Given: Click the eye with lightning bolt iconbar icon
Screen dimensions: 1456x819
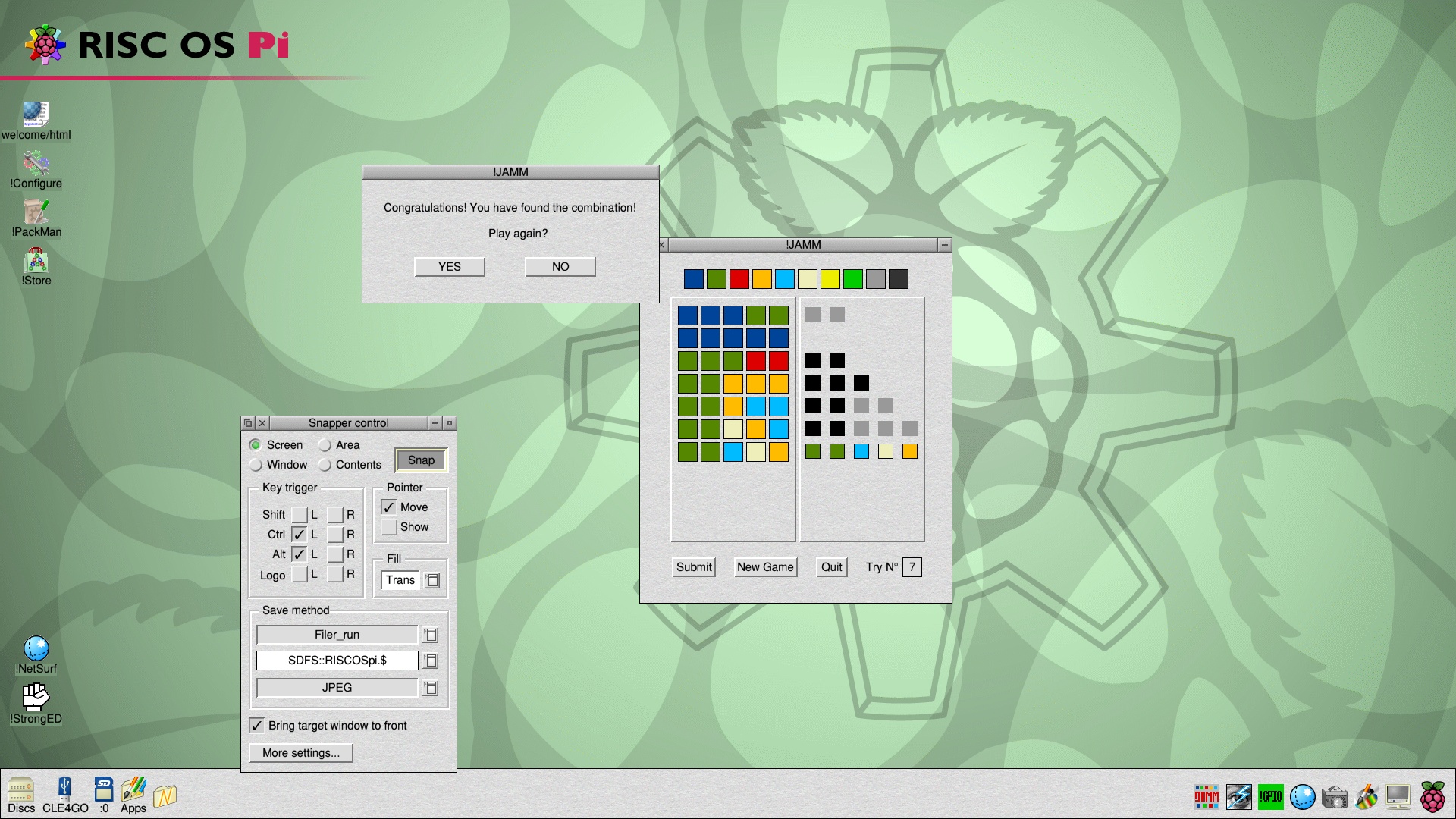Looking at the screenshot, I should pyautogui.click(x=1239, y=796).
